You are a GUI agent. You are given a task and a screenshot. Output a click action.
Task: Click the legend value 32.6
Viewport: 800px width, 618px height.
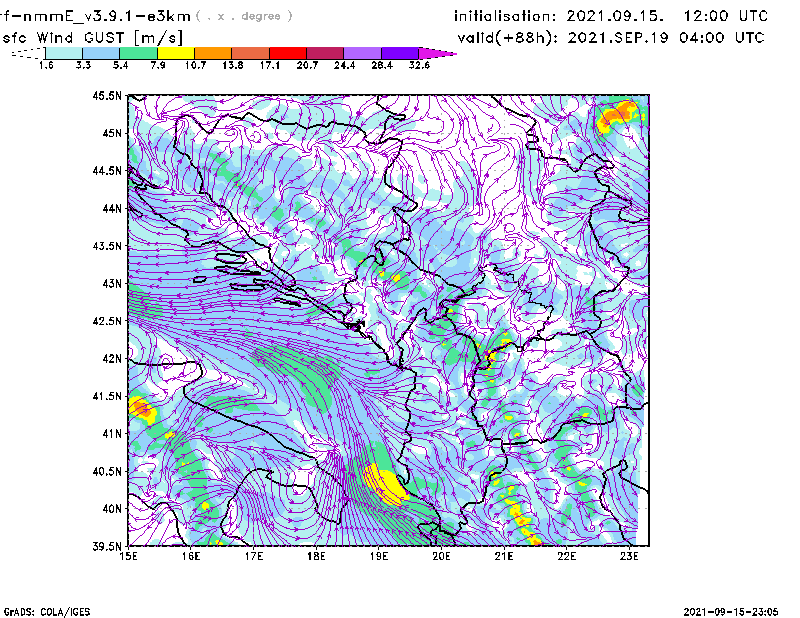419,65
